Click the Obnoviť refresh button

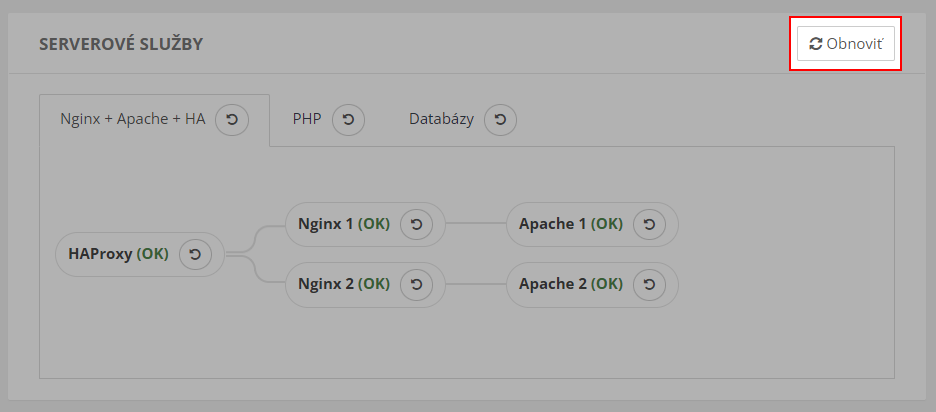click(845, 44)
